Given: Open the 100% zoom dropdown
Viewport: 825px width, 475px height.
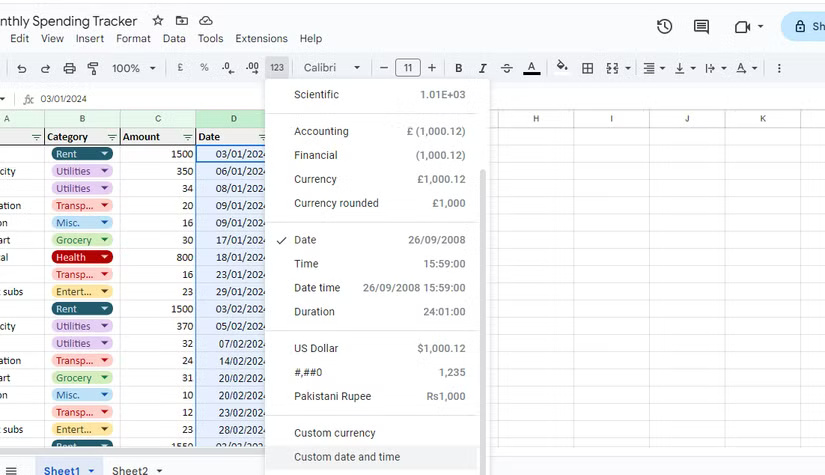Looking at the screenshot, I should click(134, 68).
